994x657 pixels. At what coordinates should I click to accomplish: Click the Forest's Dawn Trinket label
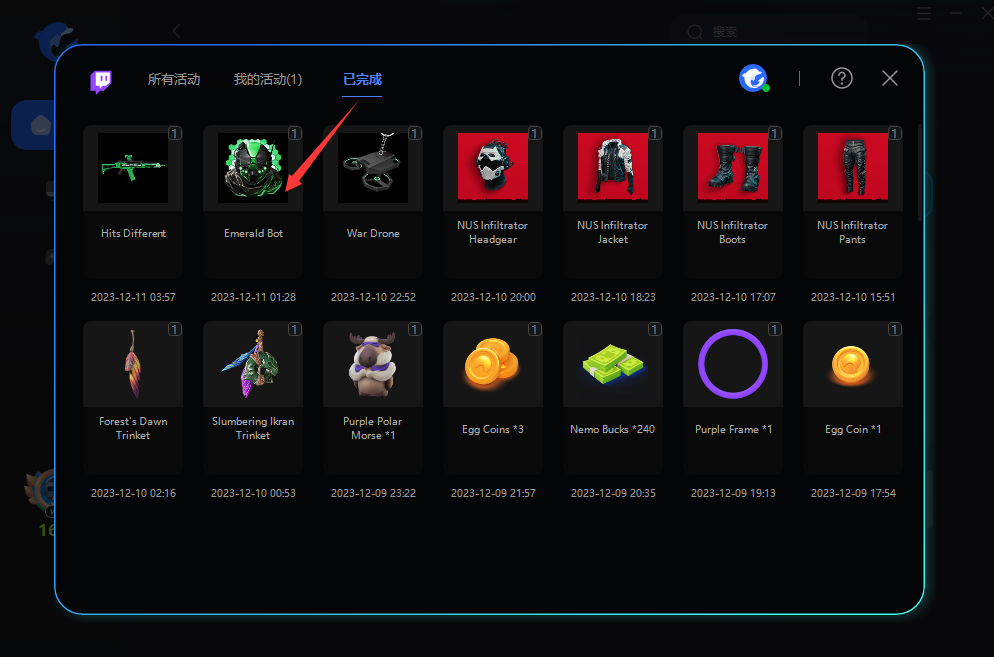(x=133, y=428)
